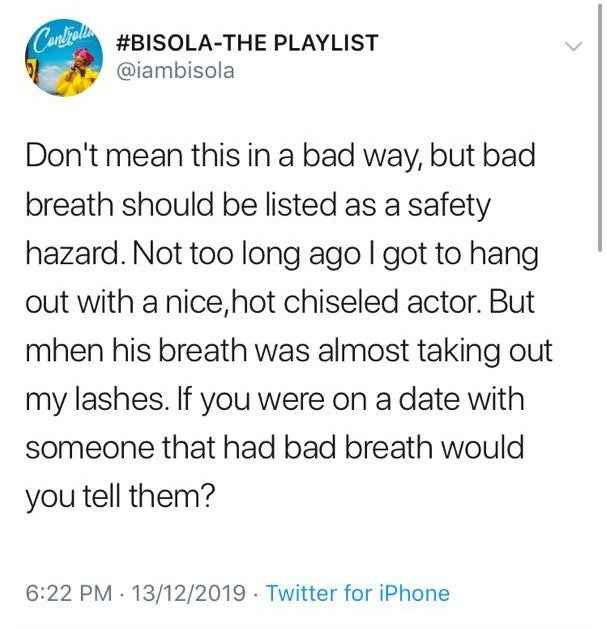Click the word 'iPhone' in source link

pos(414,593)
